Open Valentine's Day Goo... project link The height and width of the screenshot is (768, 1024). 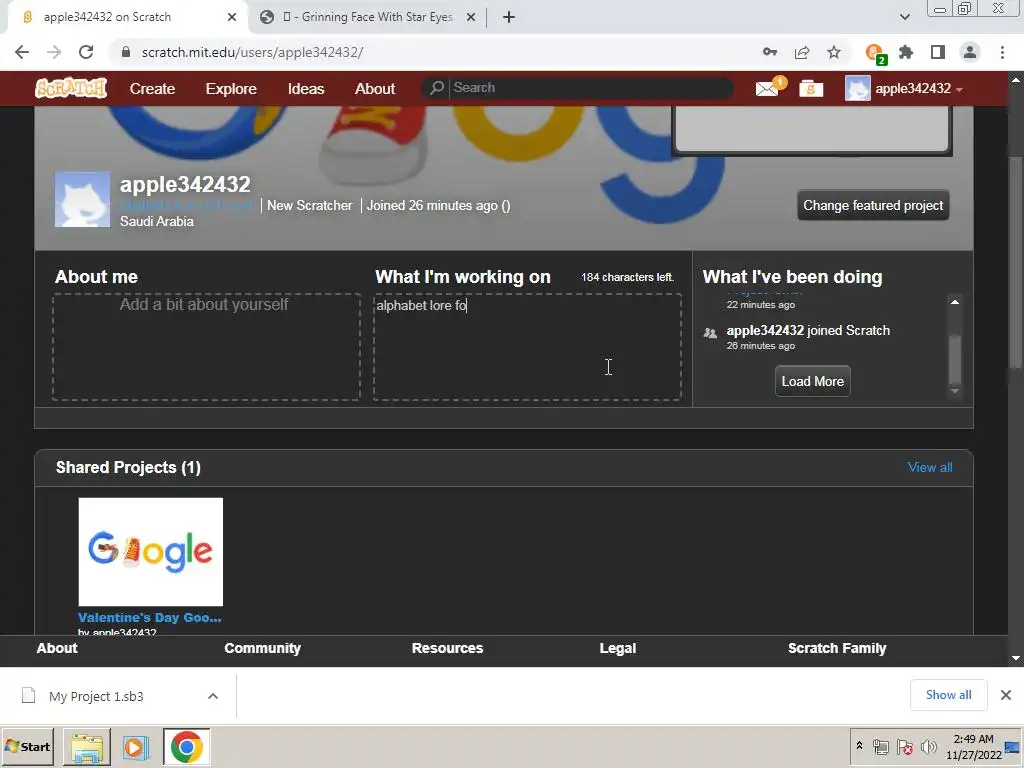click(x=150, y=617)
